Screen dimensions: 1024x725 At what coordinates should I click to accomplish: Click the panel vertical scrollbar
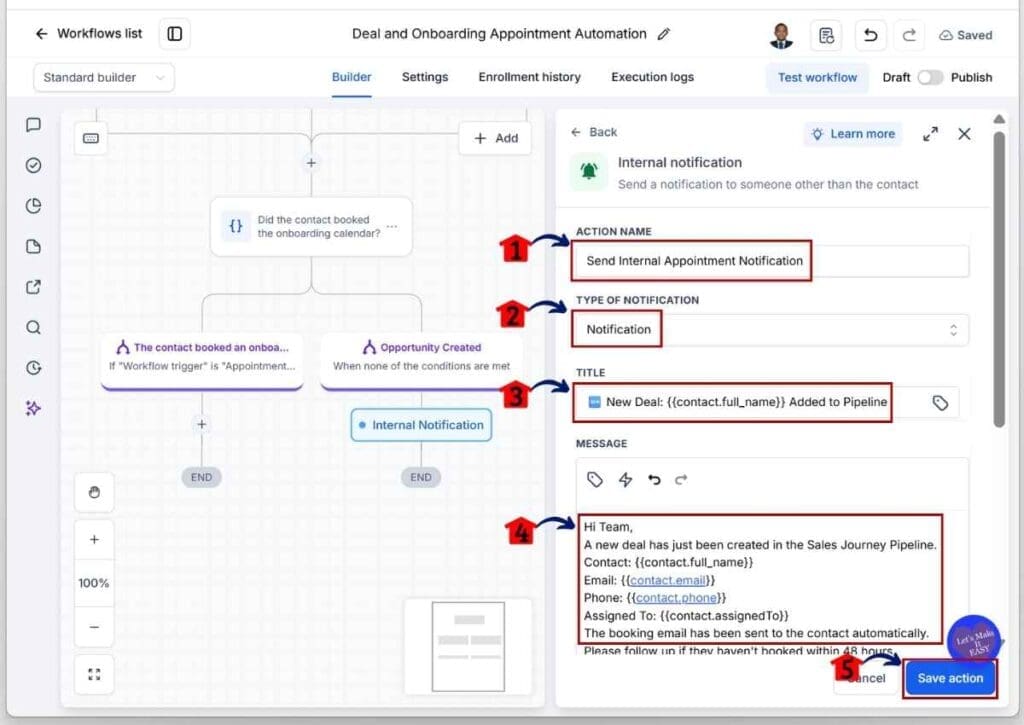[x=999, y=281]
